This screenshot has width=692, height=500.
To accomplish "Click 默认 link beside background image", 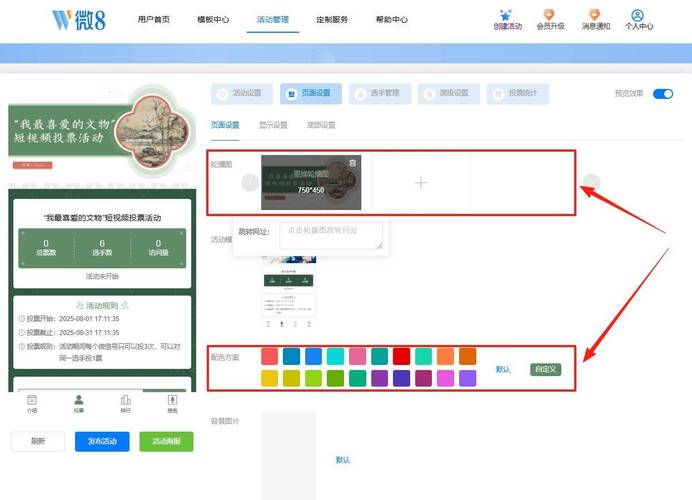I will tap(343, 460).
